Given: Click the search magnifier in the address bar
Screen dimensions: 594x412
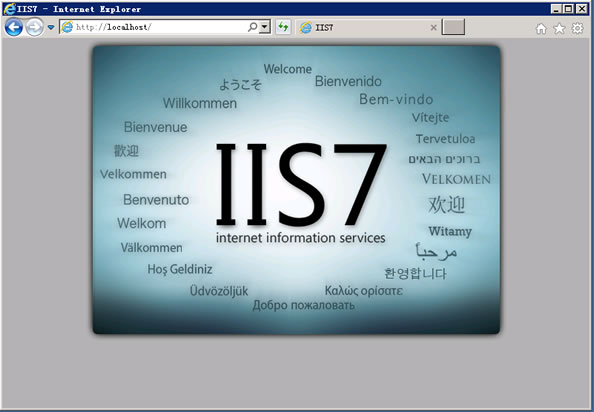Looking at the screenshot, I should coord(252,27).
